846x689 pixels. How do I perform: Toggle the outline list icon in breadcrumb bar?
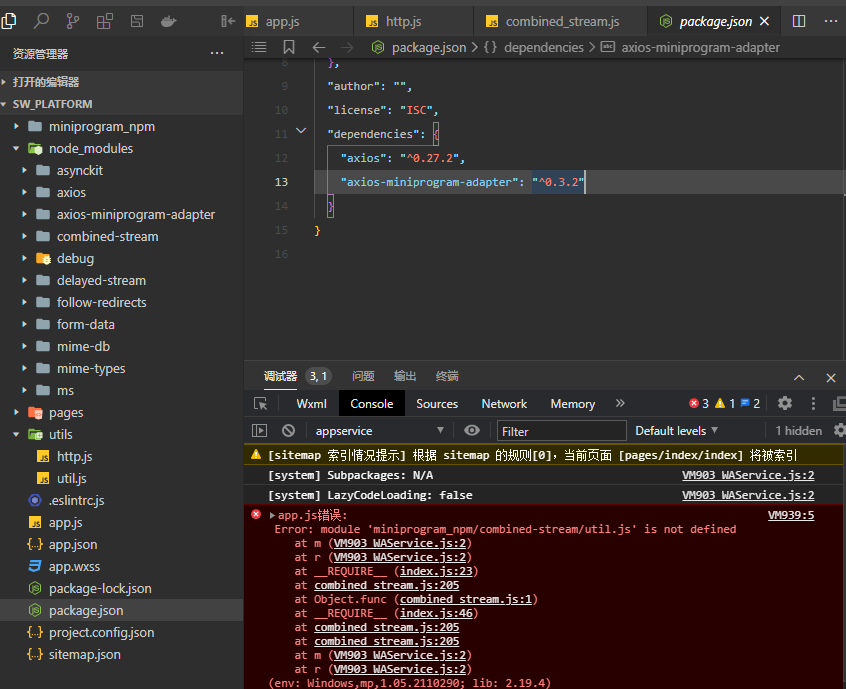259,47
